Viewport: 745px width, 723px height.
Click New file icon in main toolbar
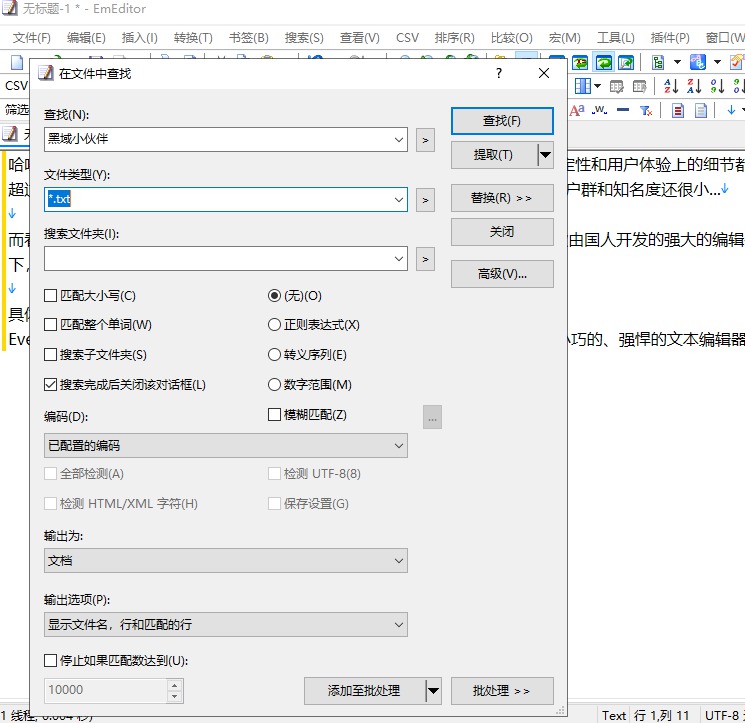(17, 62)
